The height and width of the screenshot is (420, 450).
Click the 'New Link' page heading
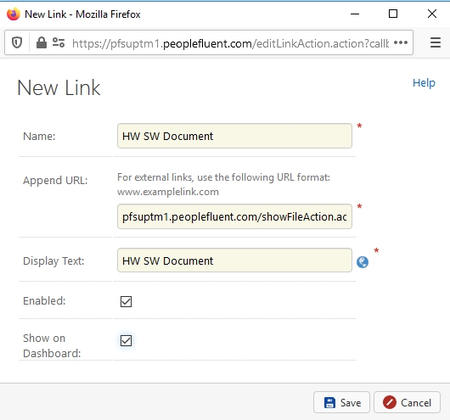59,88
